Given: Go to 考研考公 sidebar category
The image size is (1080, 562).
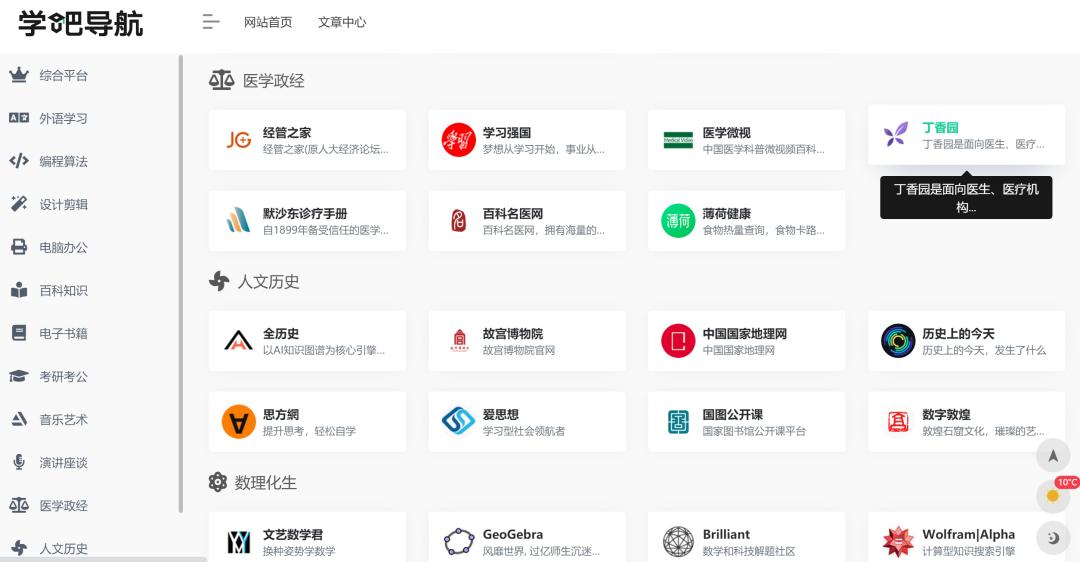Looking at the screenshot, I should point(63,377).
